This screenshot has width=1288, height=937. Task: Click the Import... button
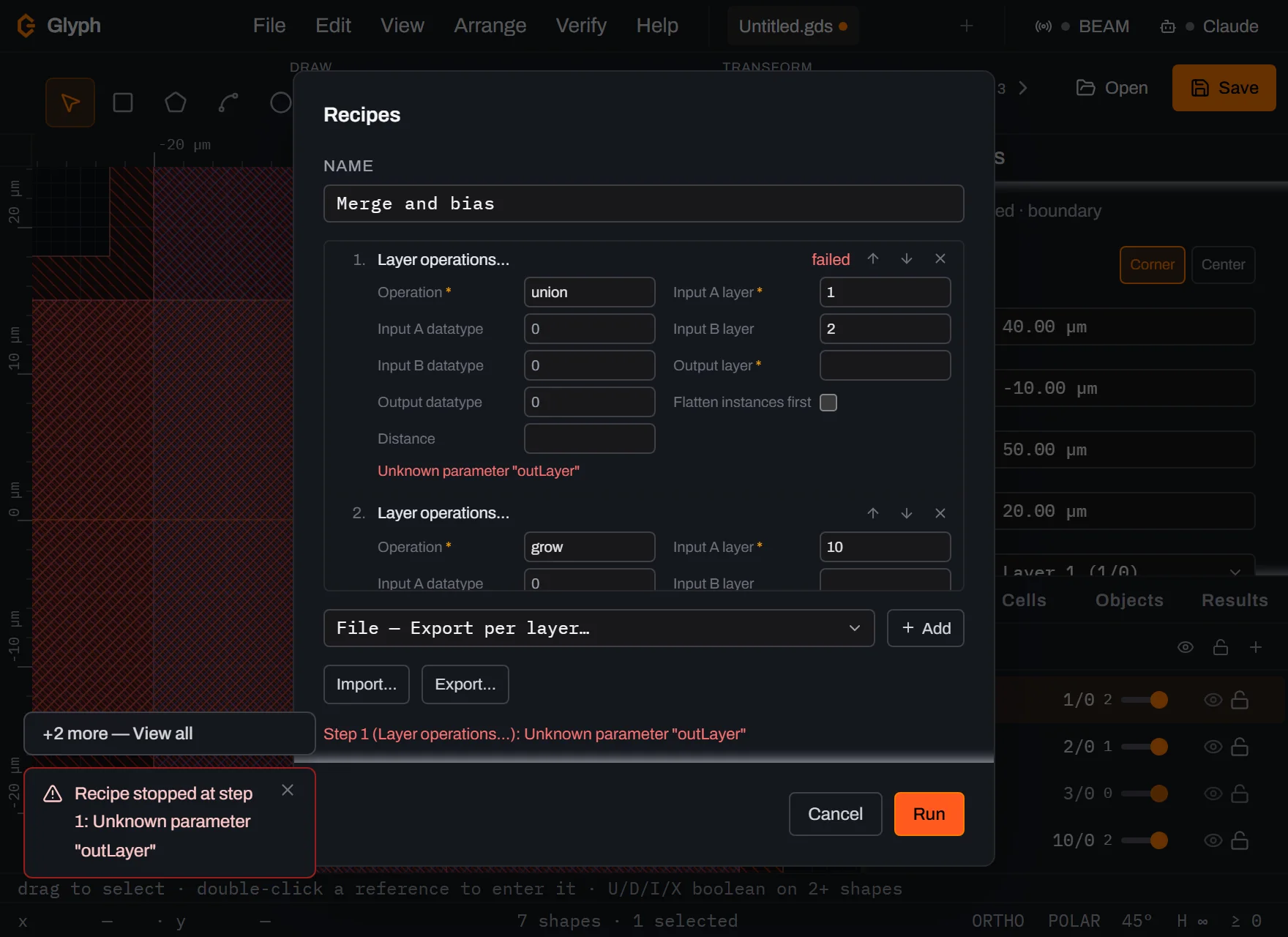[367, 684]
